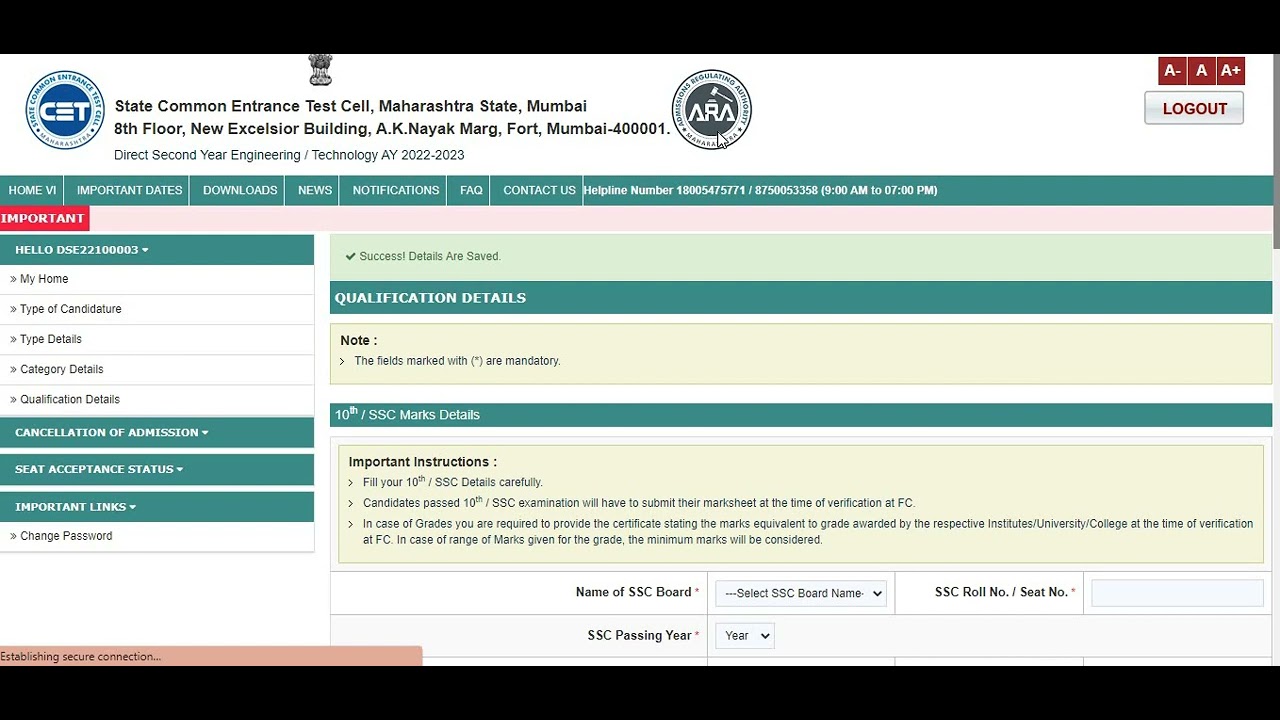
Task: Click the IMPORTANT red label
Action: pyautogui.click(x=44, y=218)
